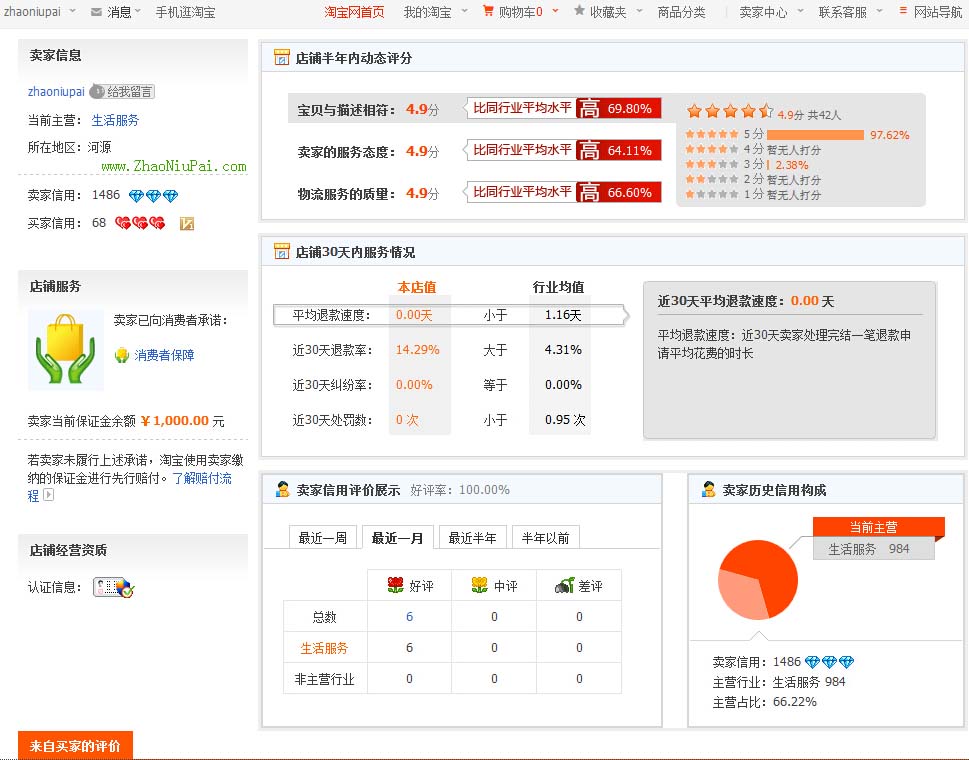This screenshot has height=760, width=969.
Task: Click the 卖家信用评价展示 person icon
Action: (x=282, y=489)
